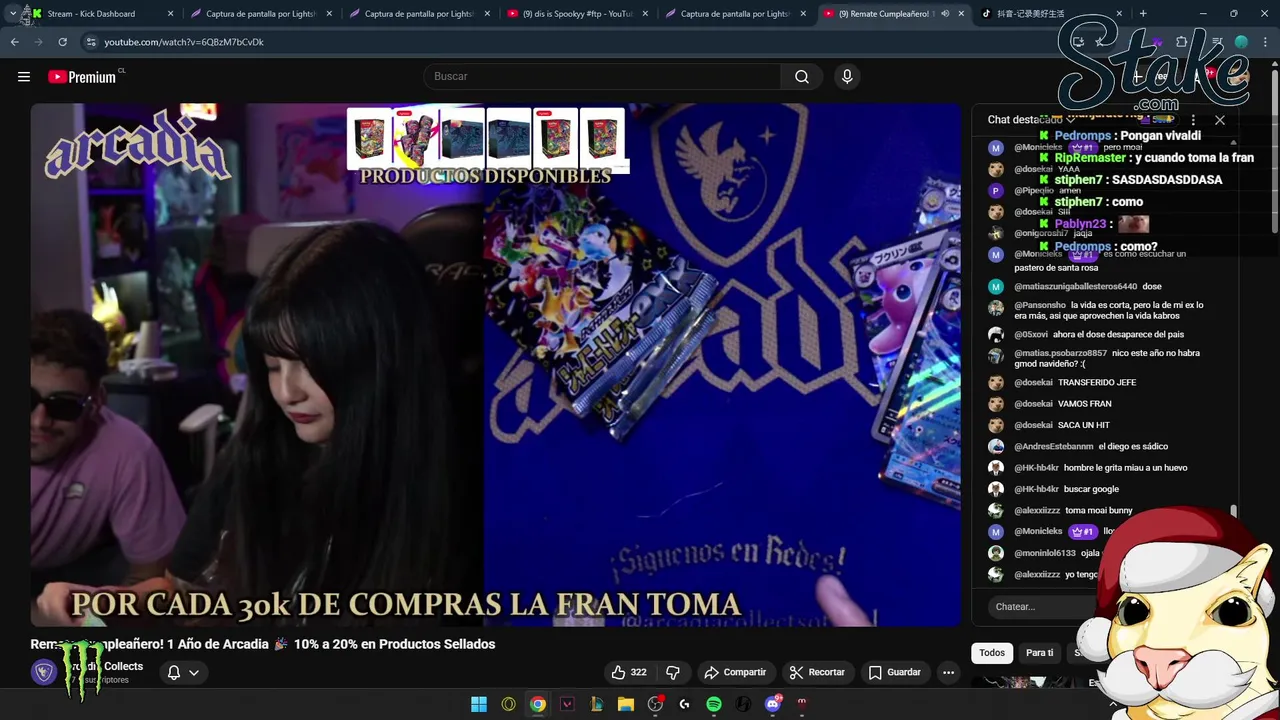Click the 'buscar google' chat message
Screen dimensions: 1280x720
pyautogui.click(x=1092, y=489)
